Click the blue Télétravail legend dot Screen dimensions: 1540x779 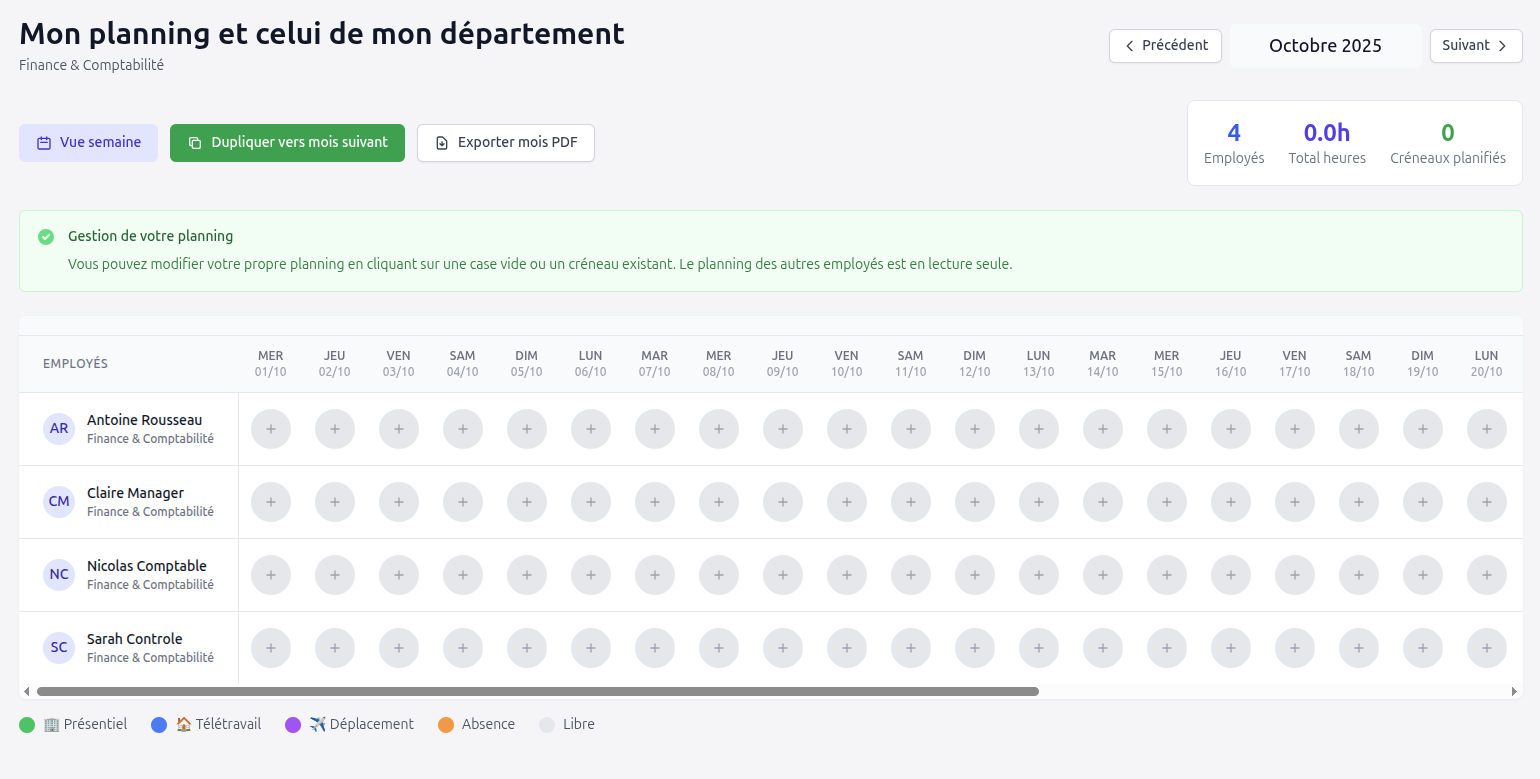(x=159, y=725)
